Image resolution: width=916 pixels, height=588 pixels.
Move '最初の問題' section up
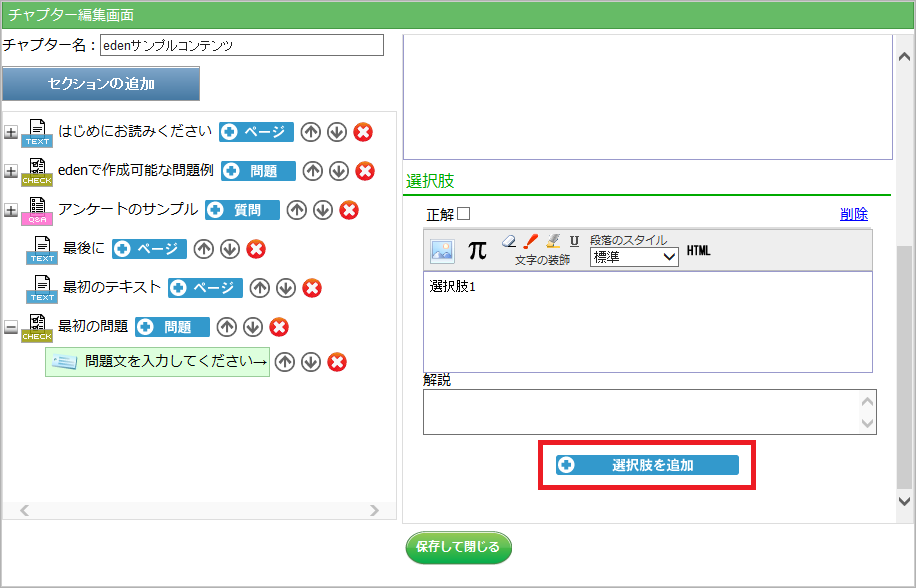click(x=227, y=327)
